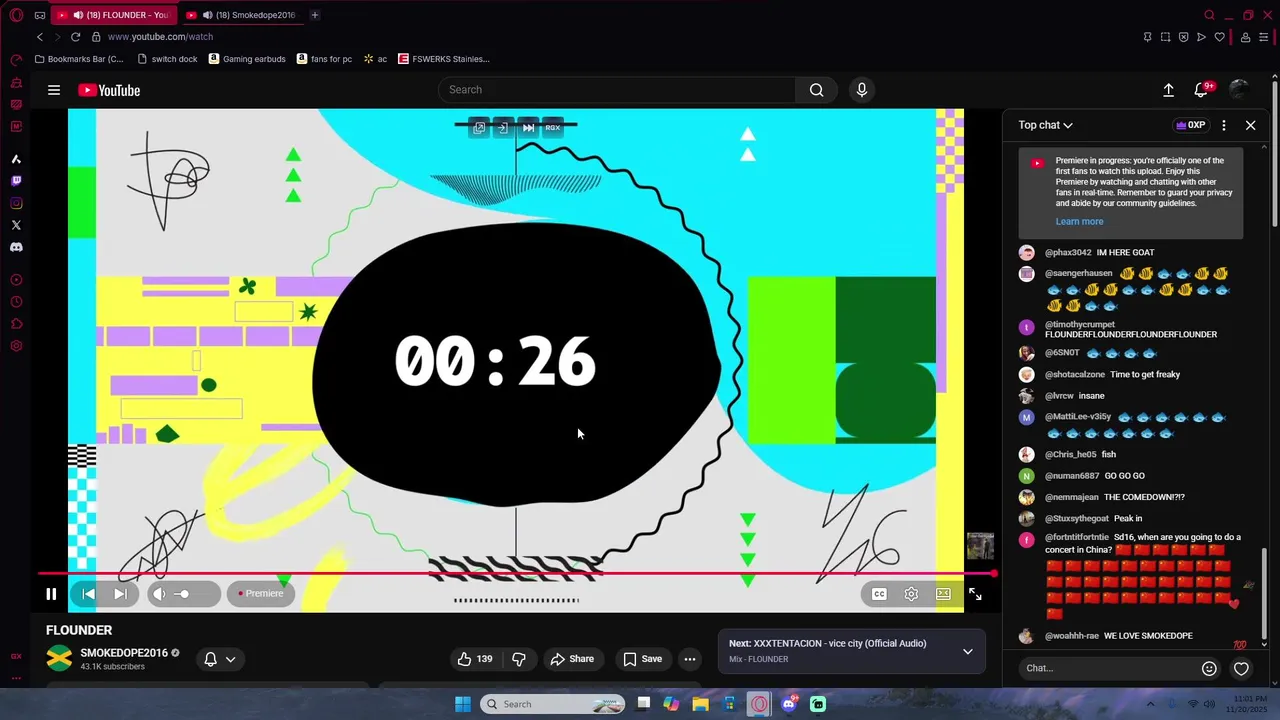Click the Premiere live indicator
The width and height of the screenshot is (1280, 720).
coord(260,594)
